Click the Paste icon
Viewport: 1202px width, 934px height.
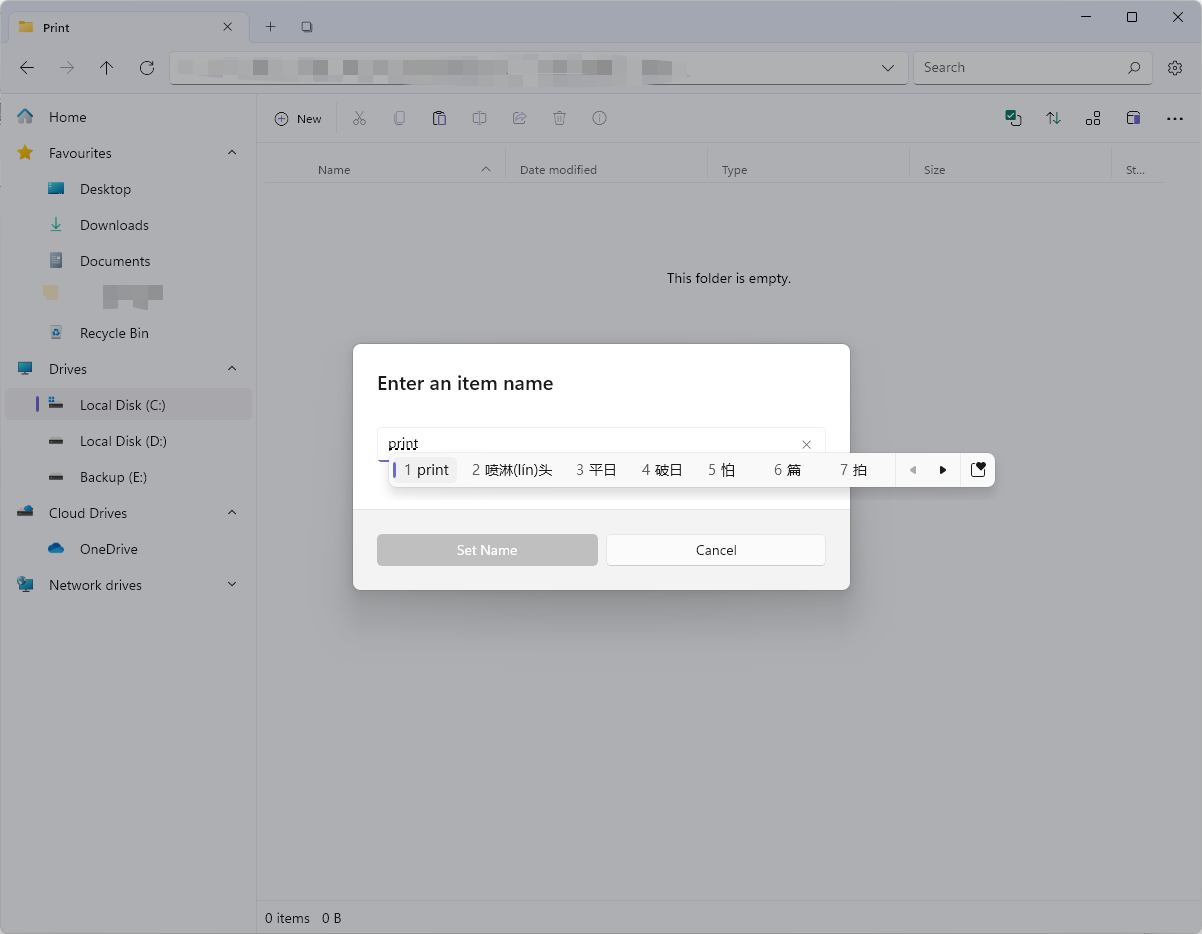tap(440, 118)
